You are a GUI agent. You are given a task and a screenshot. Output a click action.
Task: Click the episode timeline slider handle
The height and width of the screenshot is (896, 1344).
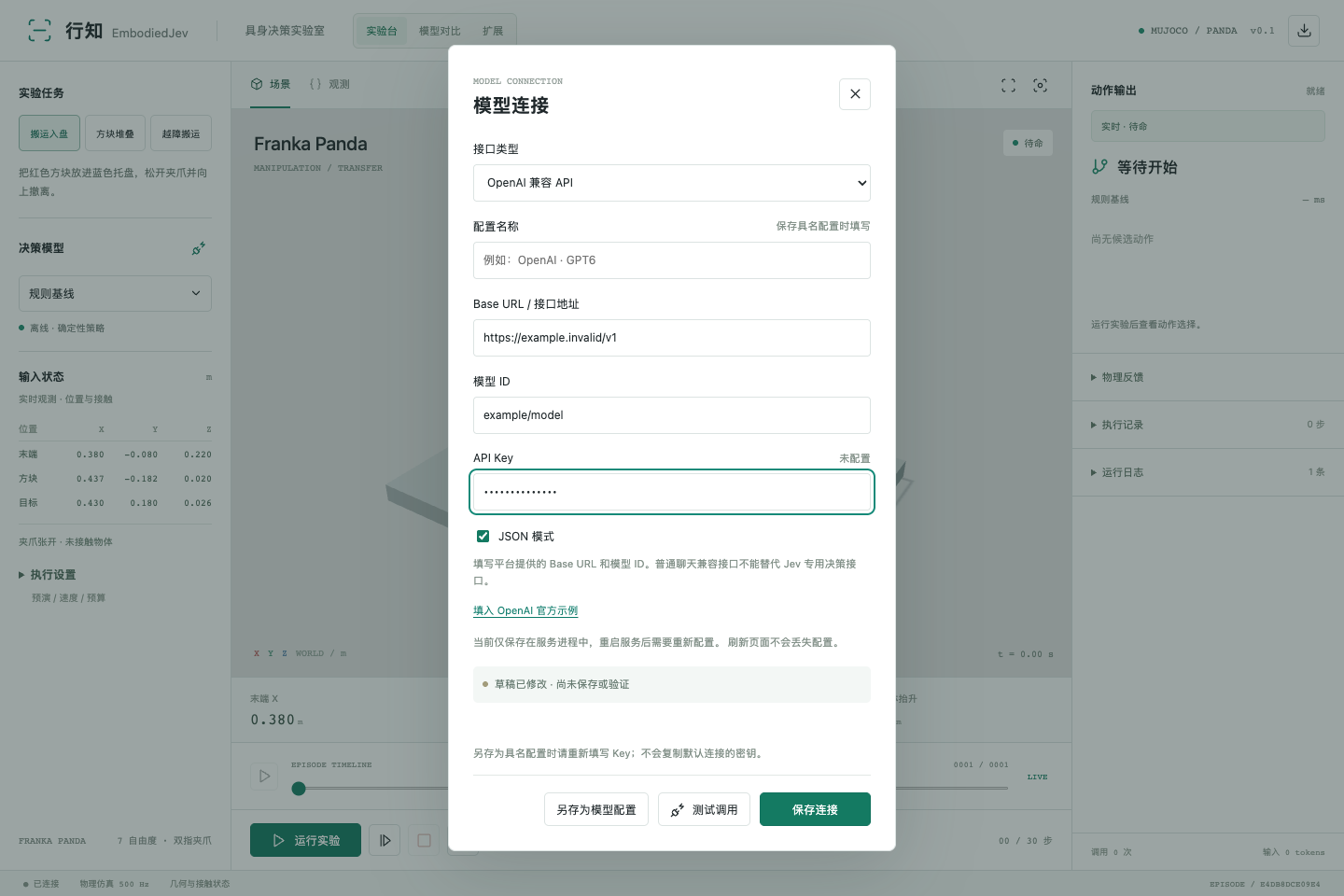tap(299, 789)
